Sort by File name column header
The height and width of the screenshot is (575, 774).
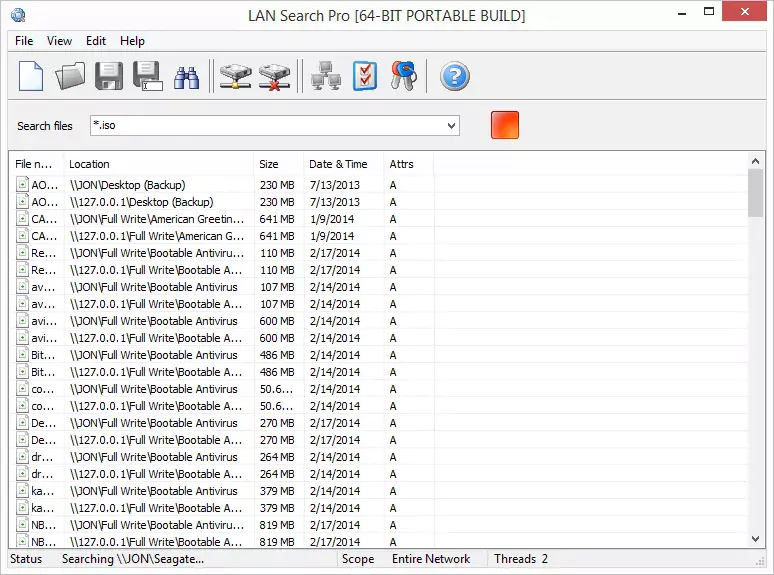tap(36, 164)
